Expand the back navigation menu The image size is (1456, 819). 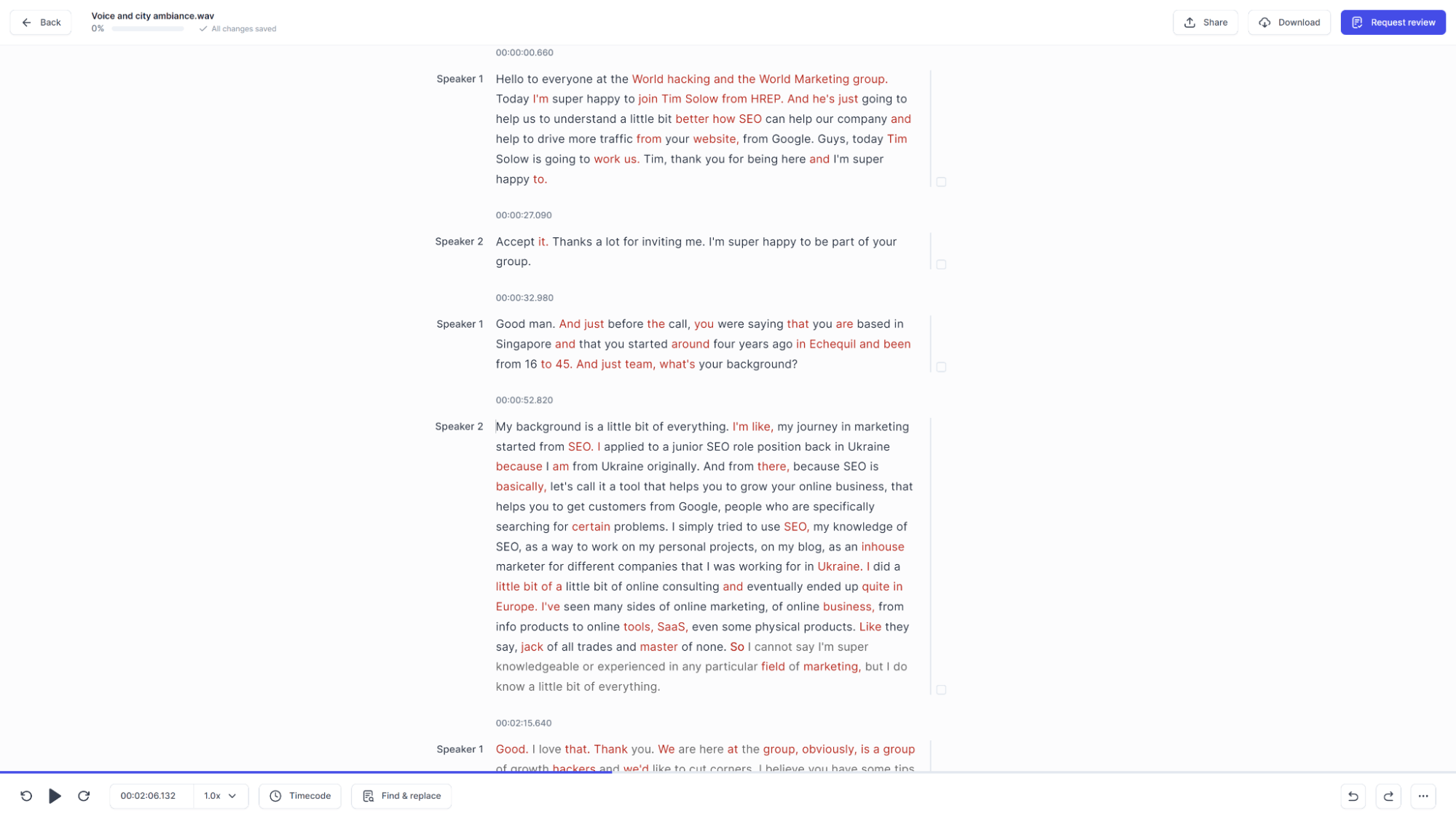point(40,22)
